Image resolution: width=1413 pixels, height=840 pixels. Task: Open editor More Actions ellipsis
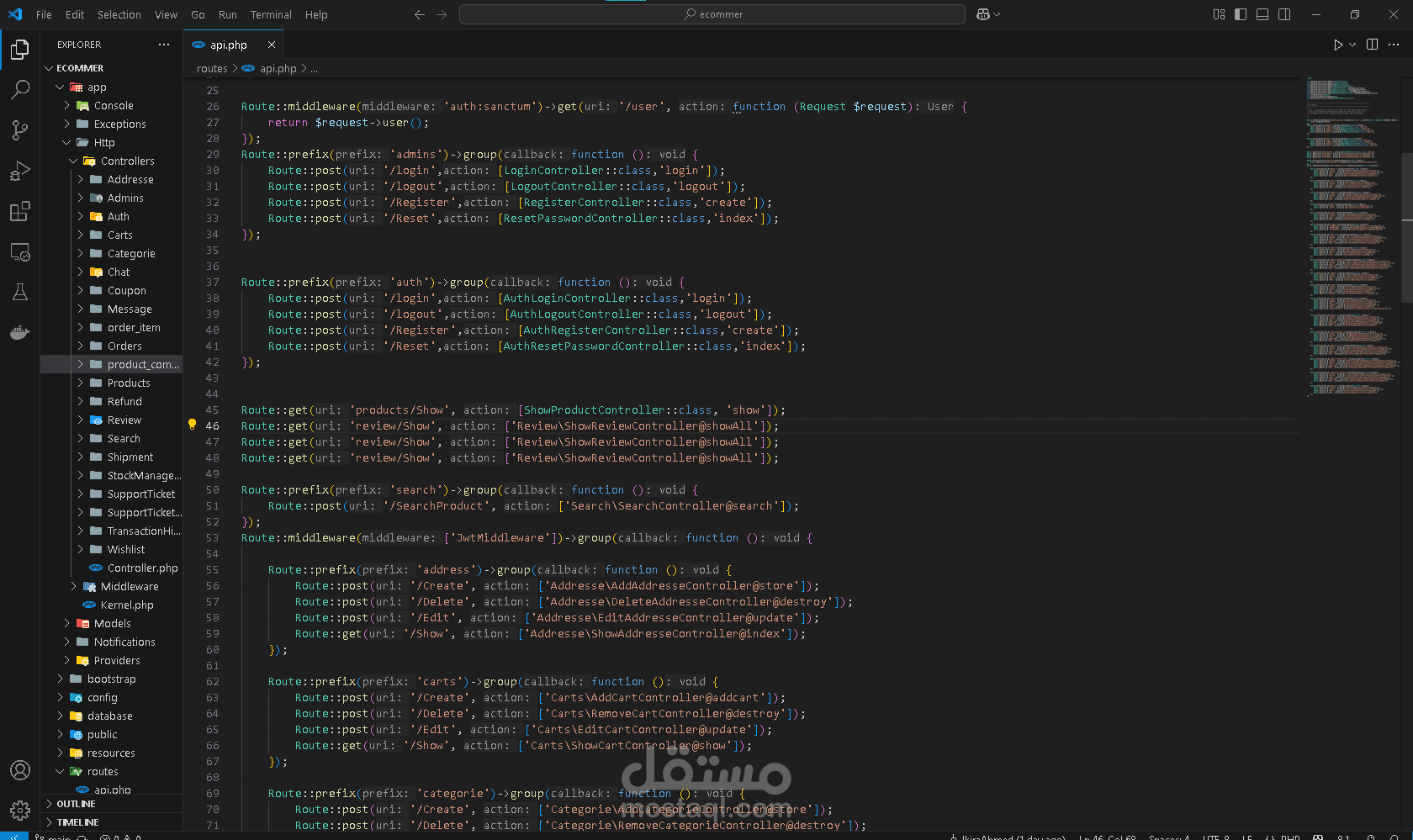point(1394,45)
